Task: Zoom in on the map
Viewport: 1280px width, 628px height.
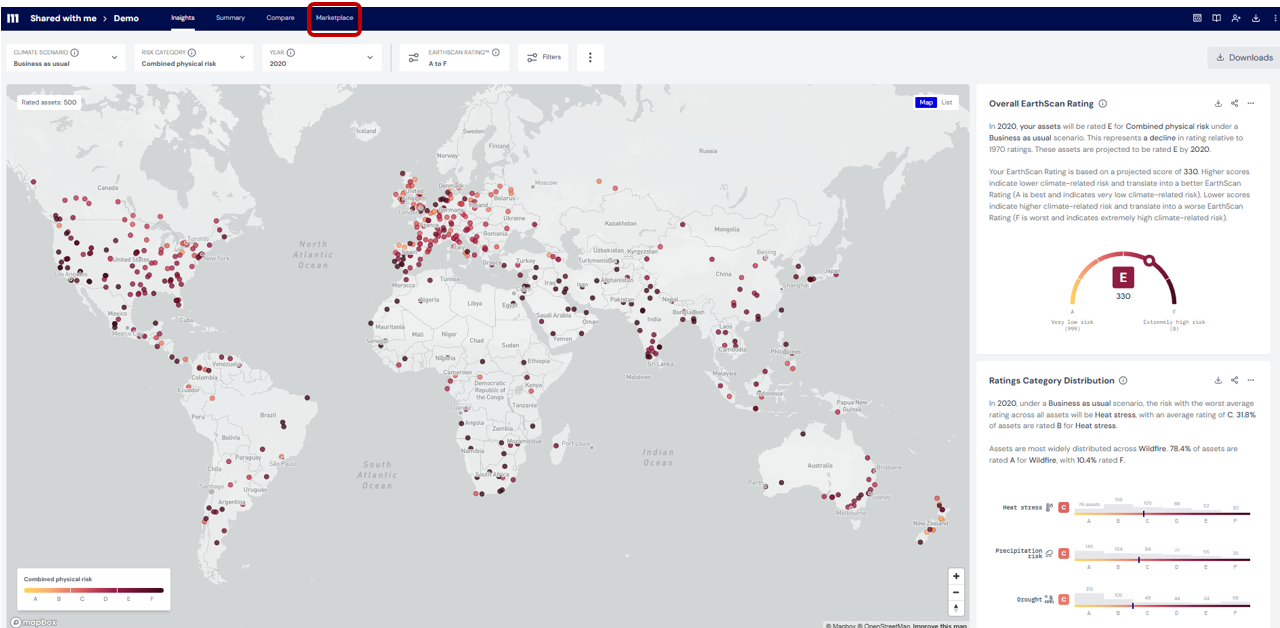Action: tap(956, 576)
